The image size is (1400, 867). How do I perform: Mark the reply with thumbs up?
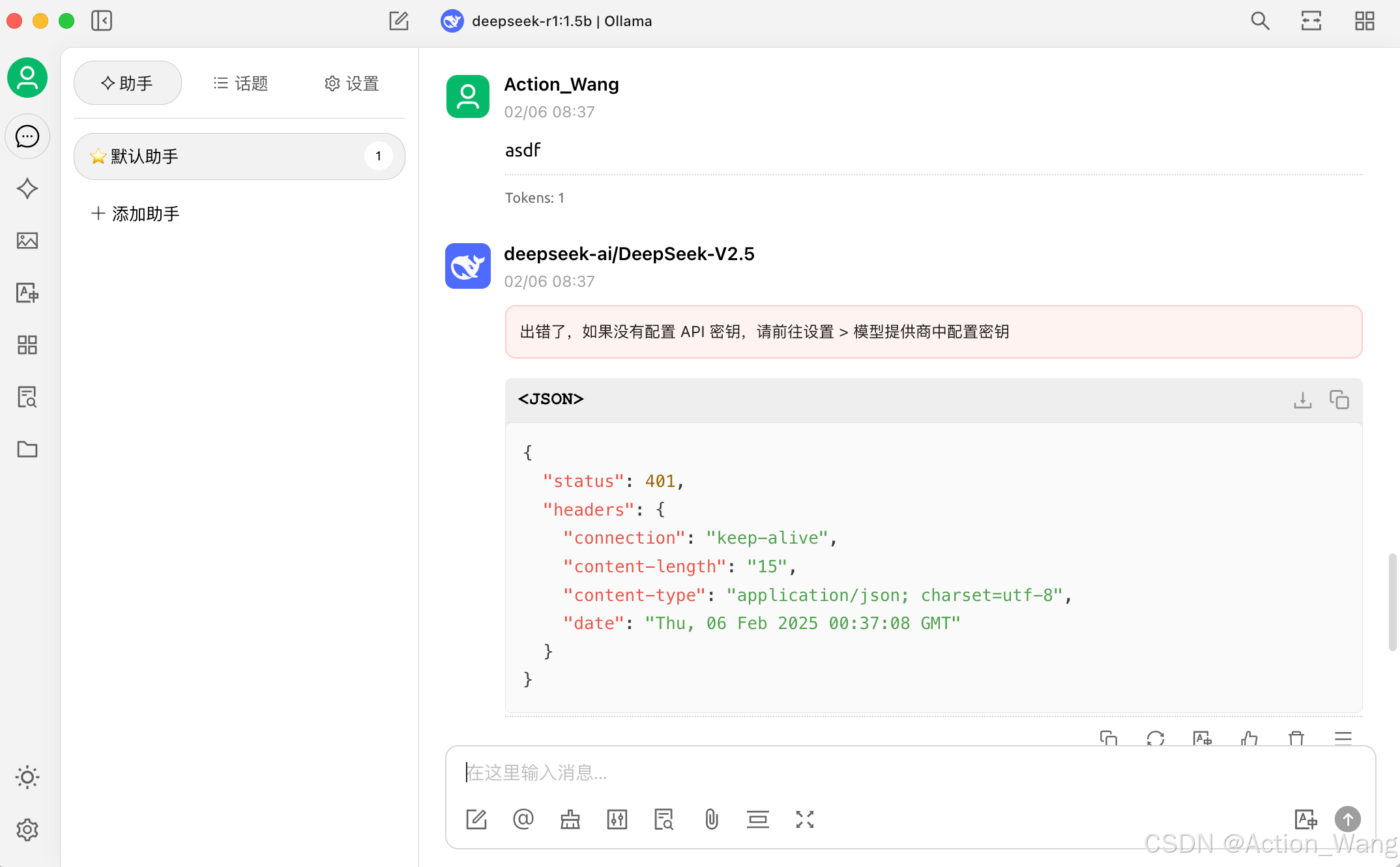click(1249, 738)
